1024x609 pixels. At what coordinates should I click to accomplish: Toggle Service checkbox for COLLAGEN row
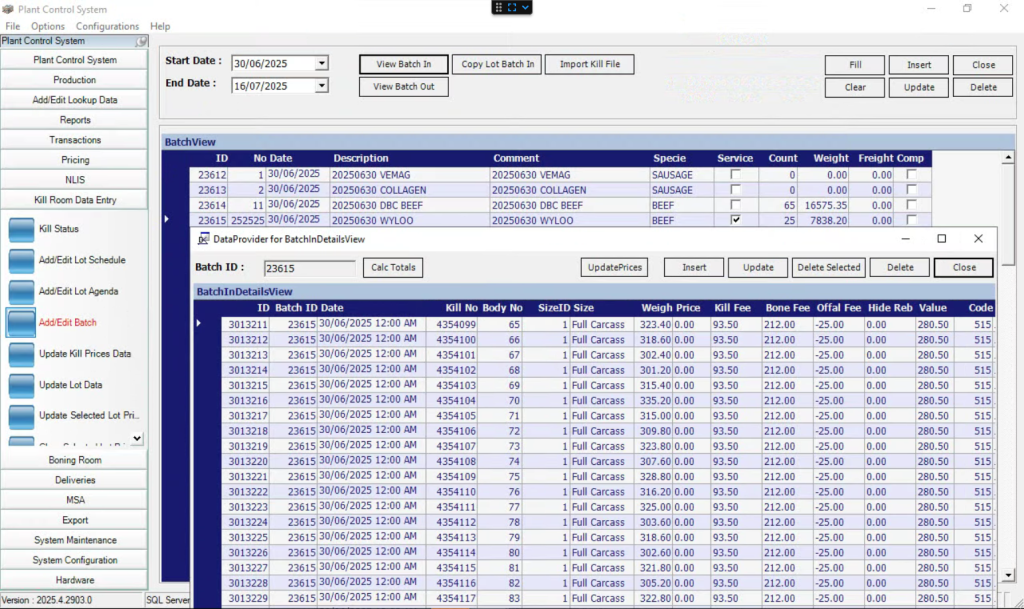[x=735, y=189]
